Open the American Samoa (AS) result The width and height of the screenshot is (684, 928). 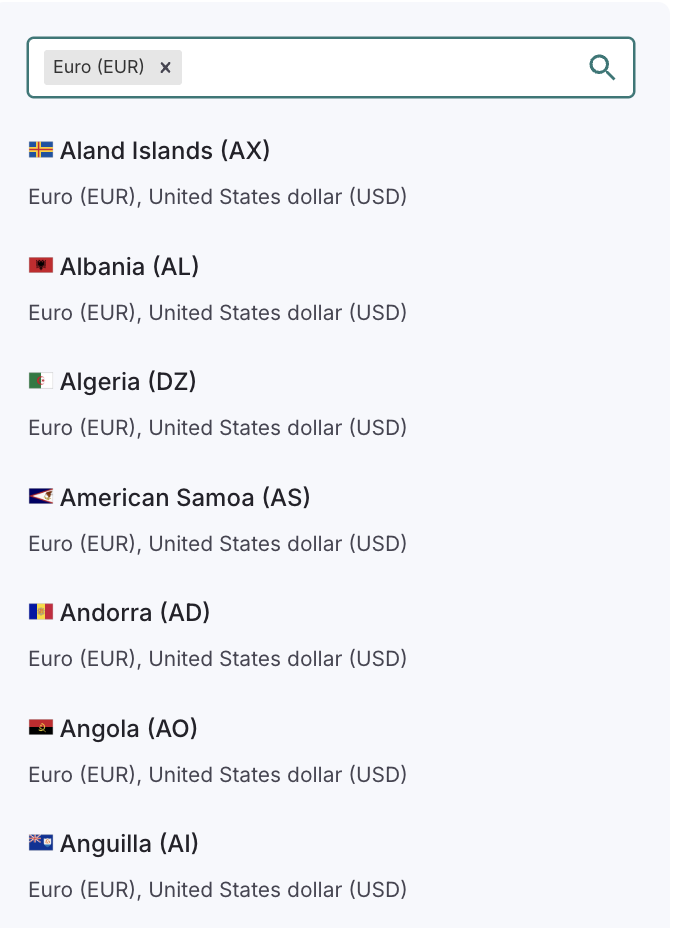click(185, 497)
